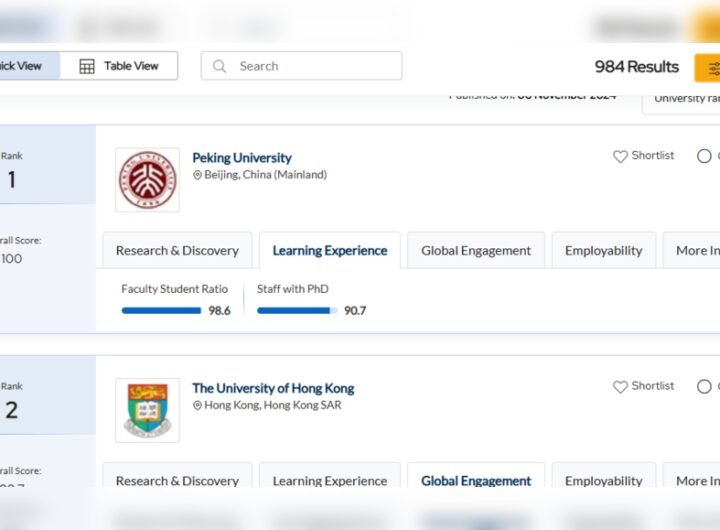Click the 90.7 Staff with PhD score
This screenshot has width=720, height=530.
355,310
